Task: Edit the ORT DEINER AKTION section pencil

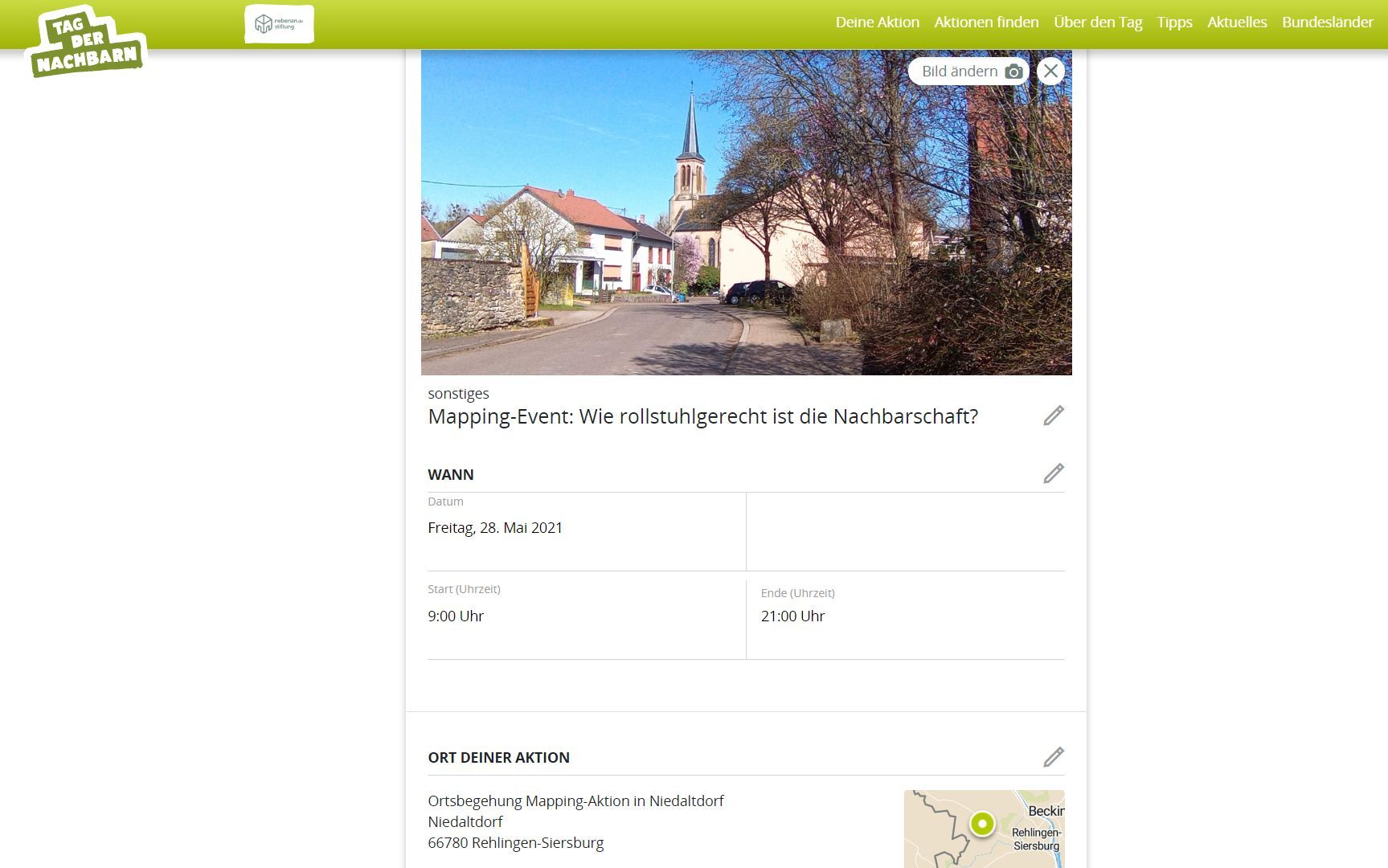Action: (x=1054, y=757)
